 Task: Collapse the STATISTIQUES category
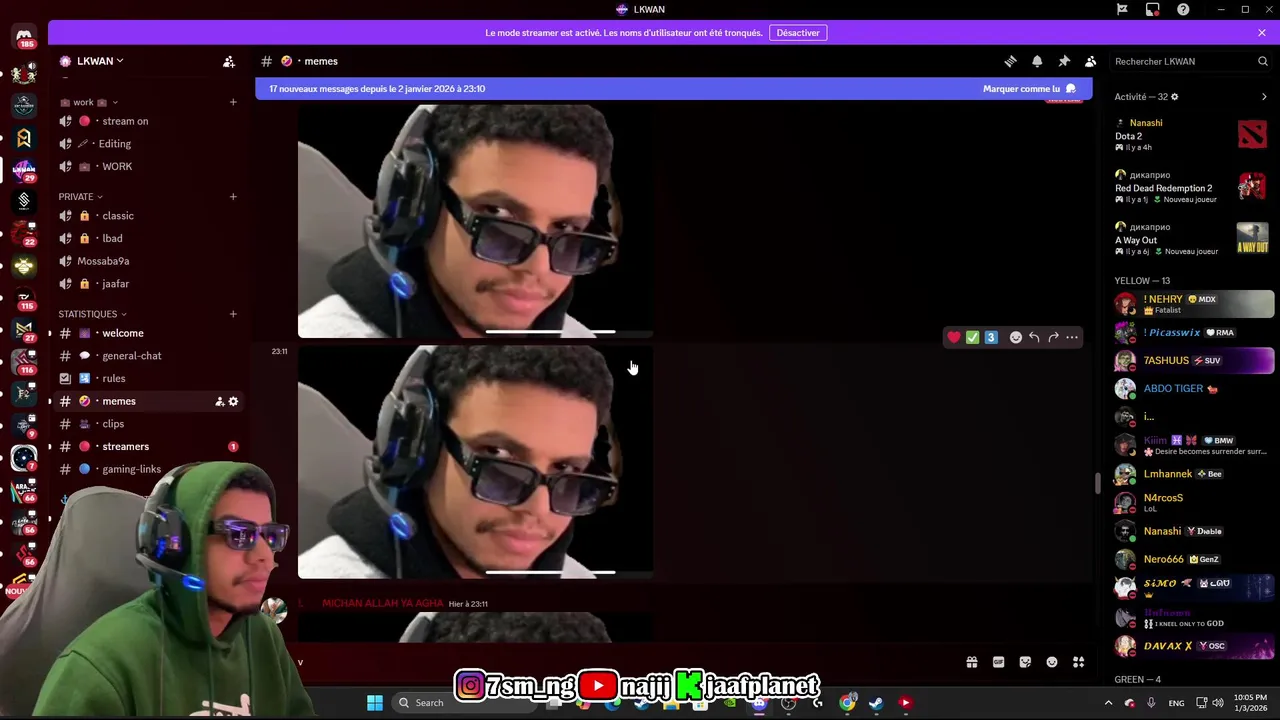92,314
